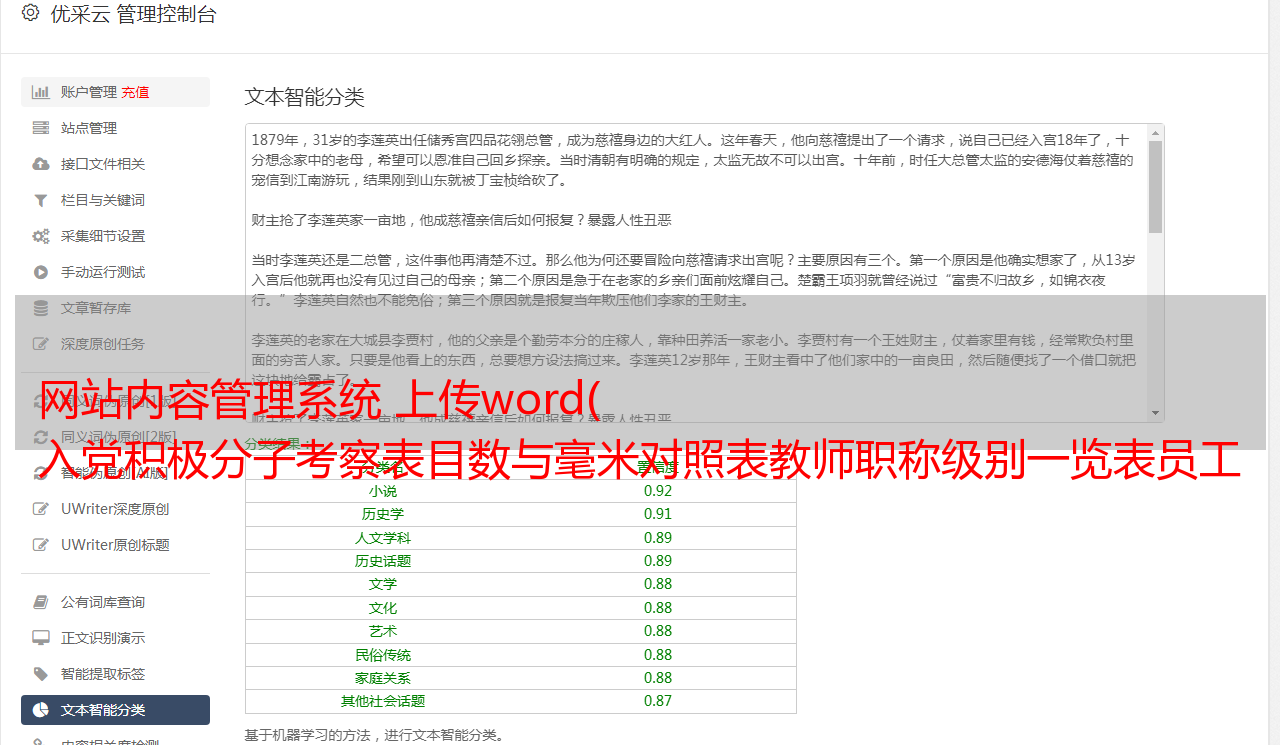Click the monitor icon next to 正文识别演示

pyautogui.click(x=41, y=638)
